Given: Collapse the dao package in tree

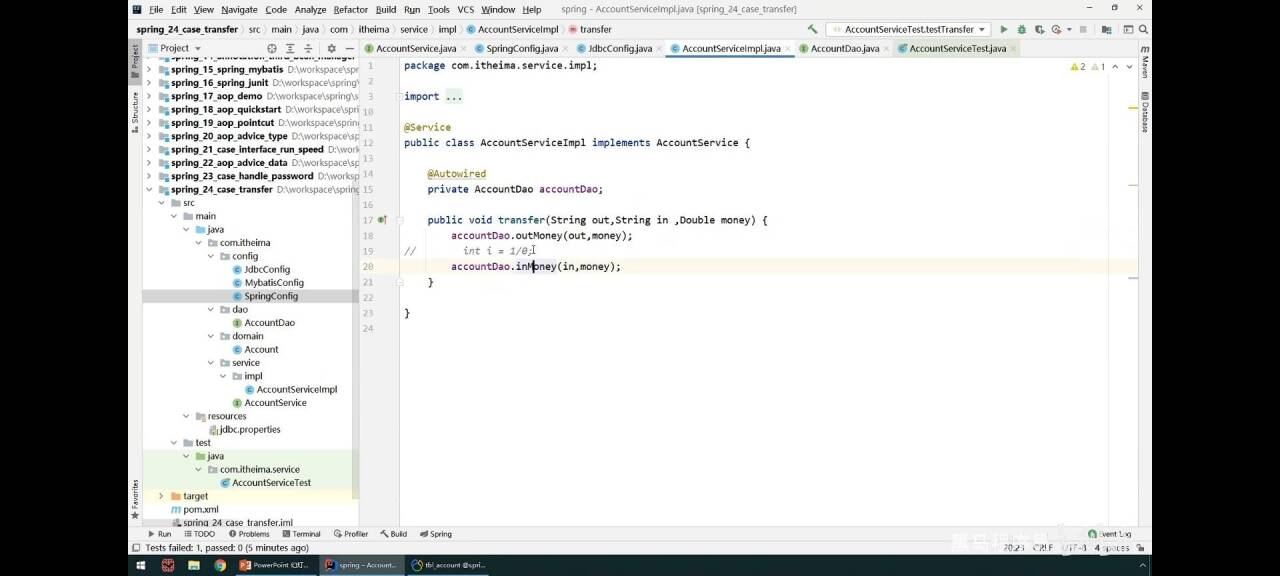Looking at the screenshot, I should click(211, 309).
